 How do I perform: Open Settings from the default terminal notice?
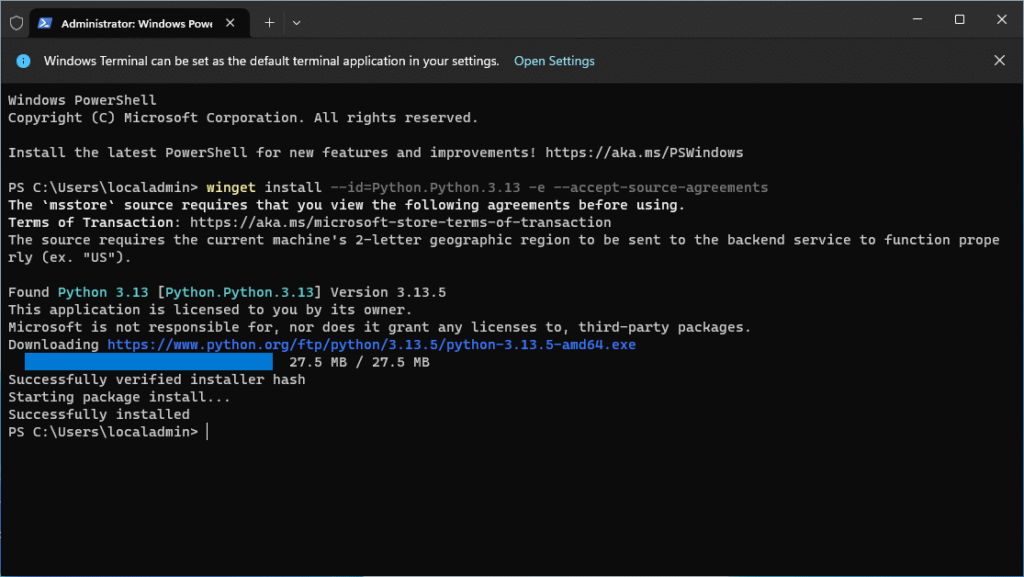pyautogui.click(x=553, y=61)
